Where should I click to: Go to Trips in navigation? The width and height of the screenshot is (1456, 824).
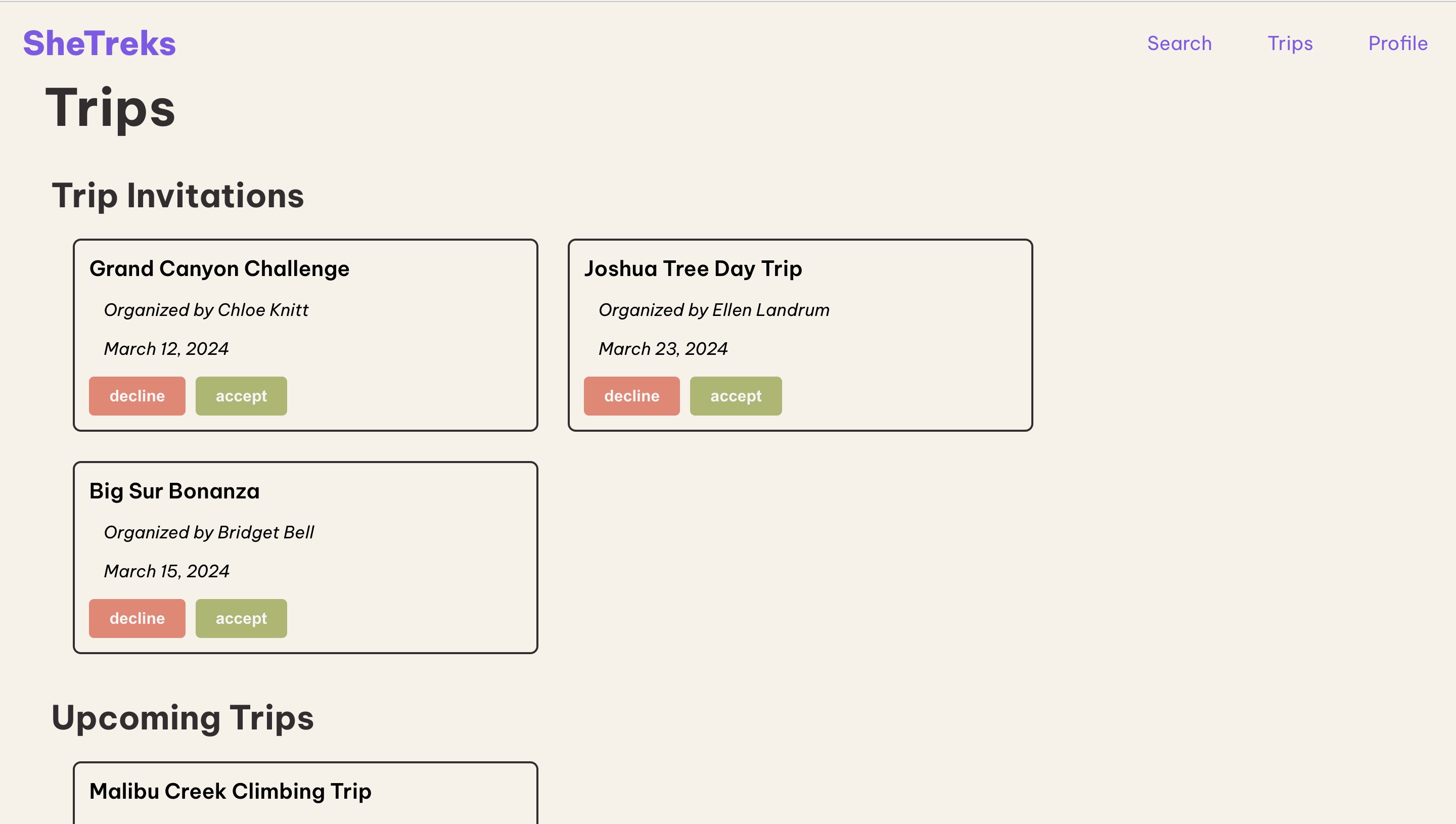coord(1290,43)
